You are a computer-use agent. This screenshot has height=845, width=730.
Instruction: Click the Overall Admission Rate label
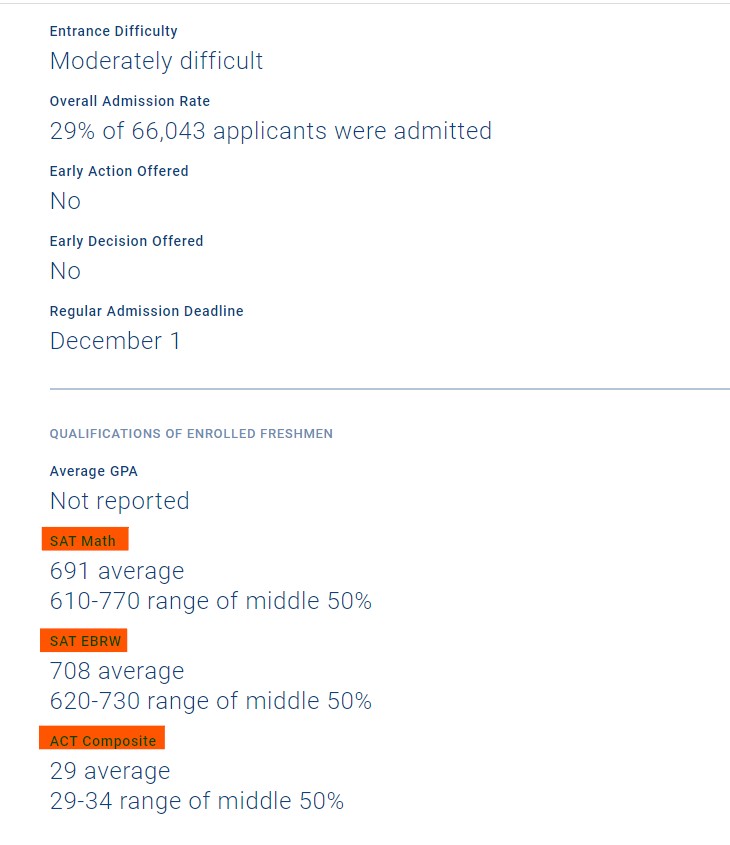coord(129,101)
